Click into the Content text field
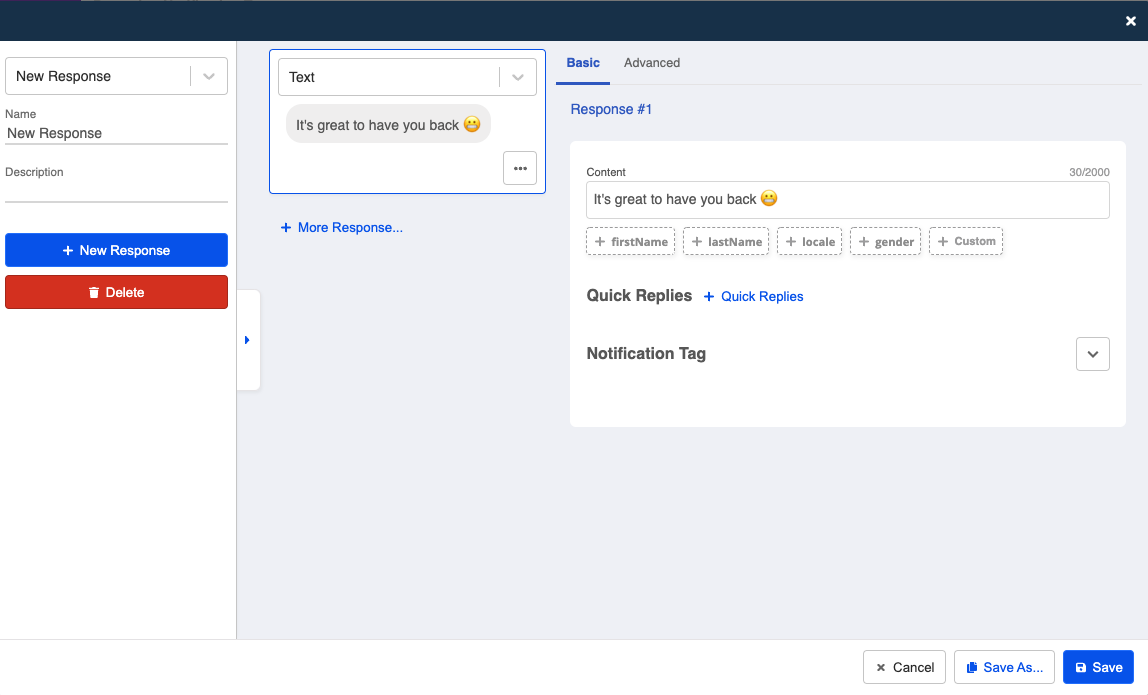1148x695 pixels. [x=847, y=200]
